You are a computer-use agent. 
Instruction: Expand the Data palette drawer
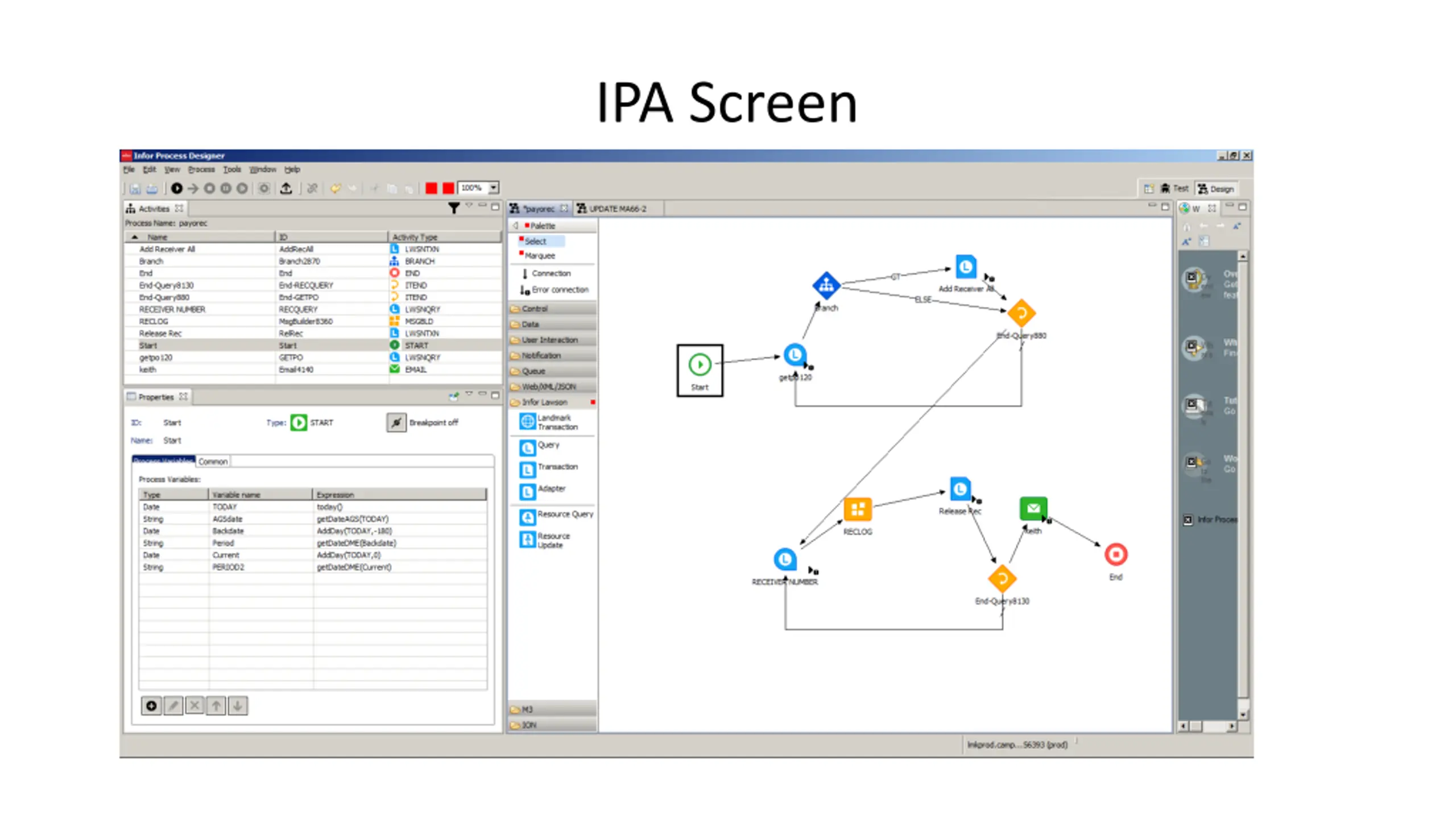(x=552, y=324)
